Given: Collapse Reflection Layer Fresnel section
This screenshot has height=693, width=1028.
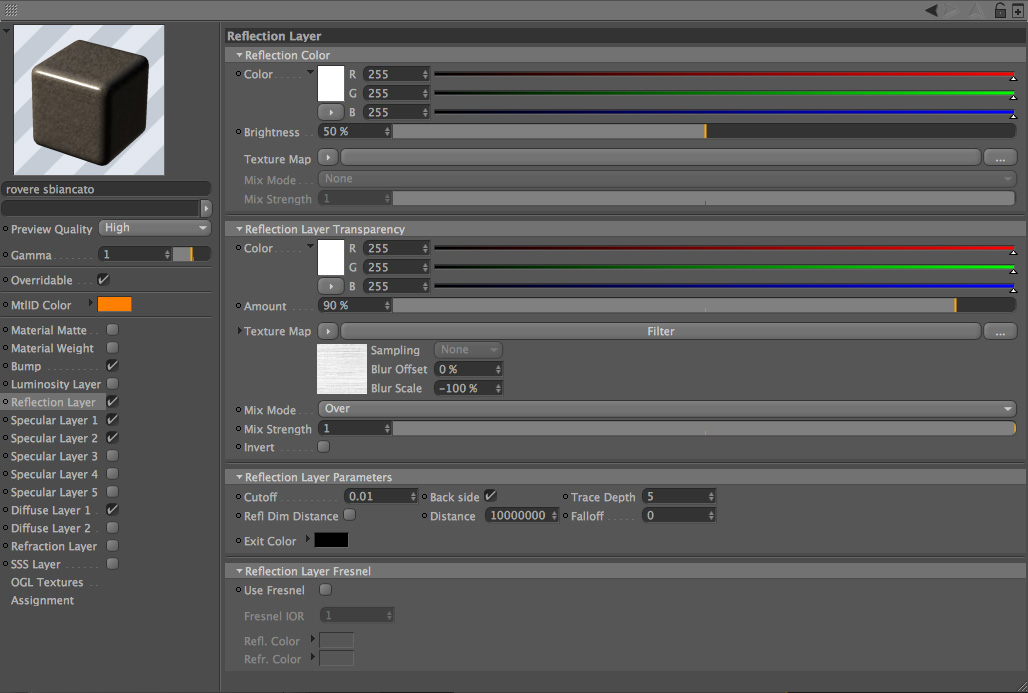Looking at the screenshot, I should (239, 571).
